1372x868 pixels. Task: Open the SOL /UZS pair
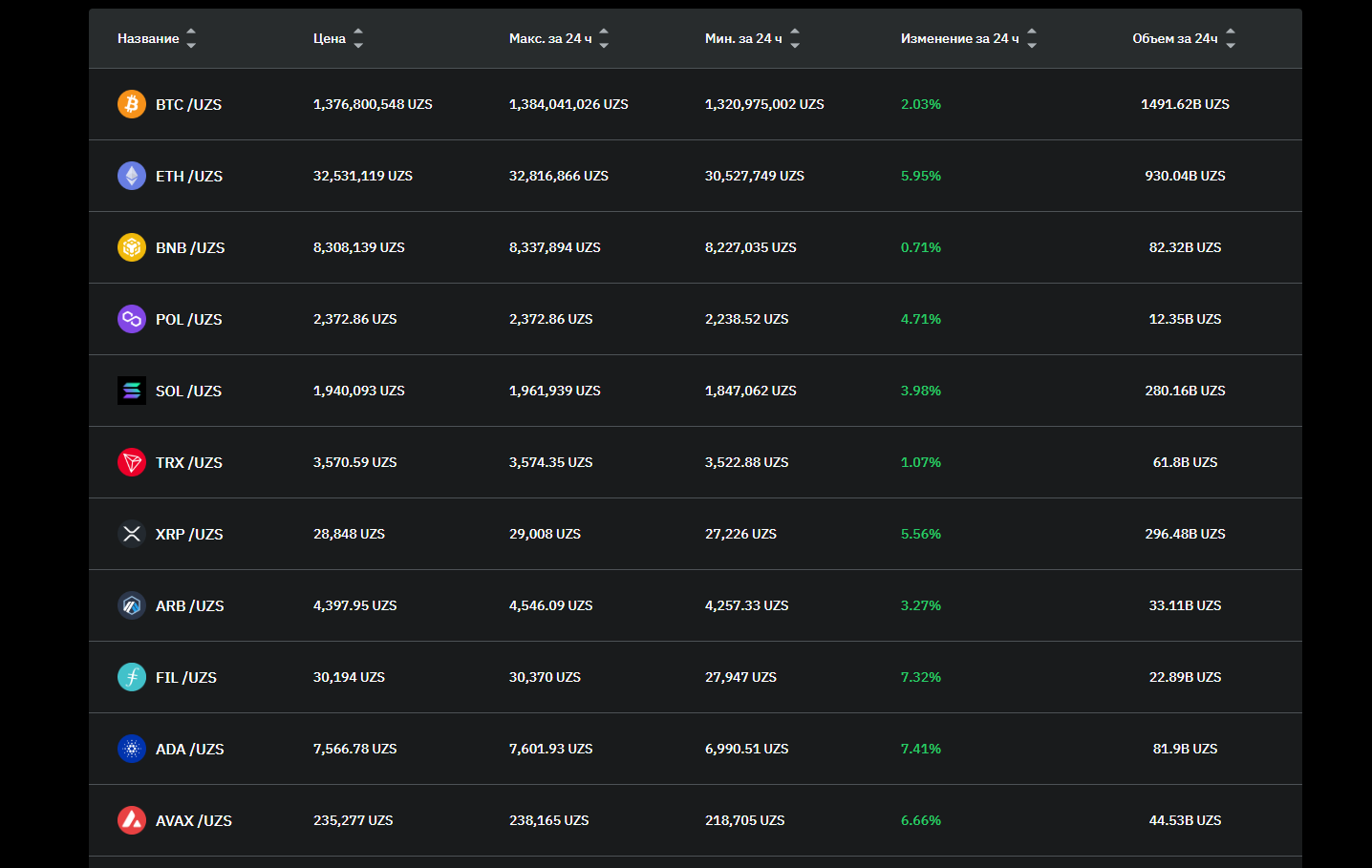(x=188, y=391)
